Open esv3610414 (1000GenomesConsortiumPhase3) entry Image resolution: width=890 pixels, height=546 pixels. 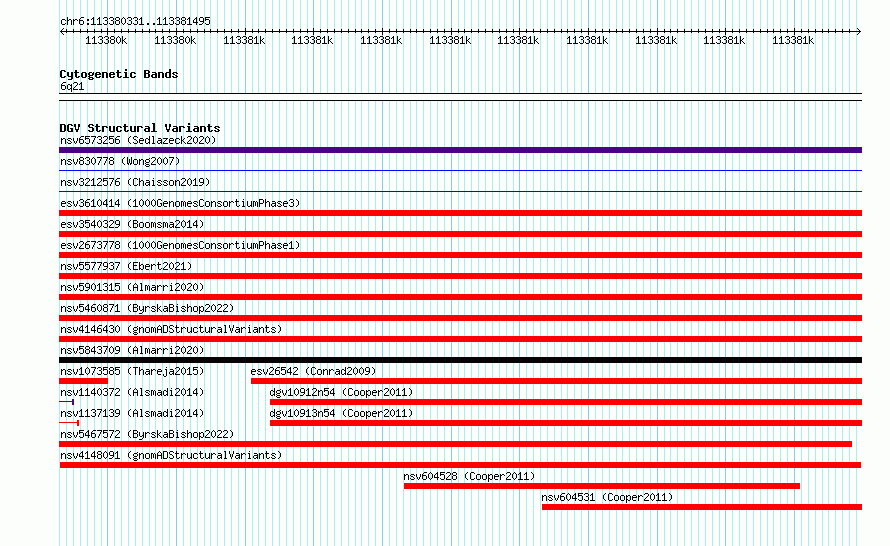180,203
